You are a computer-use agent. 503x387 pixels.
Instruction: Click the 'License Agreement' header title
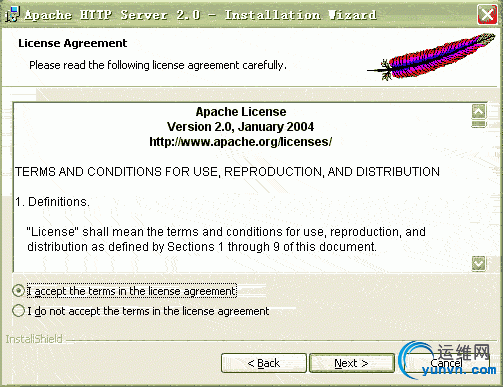[73, 43]
